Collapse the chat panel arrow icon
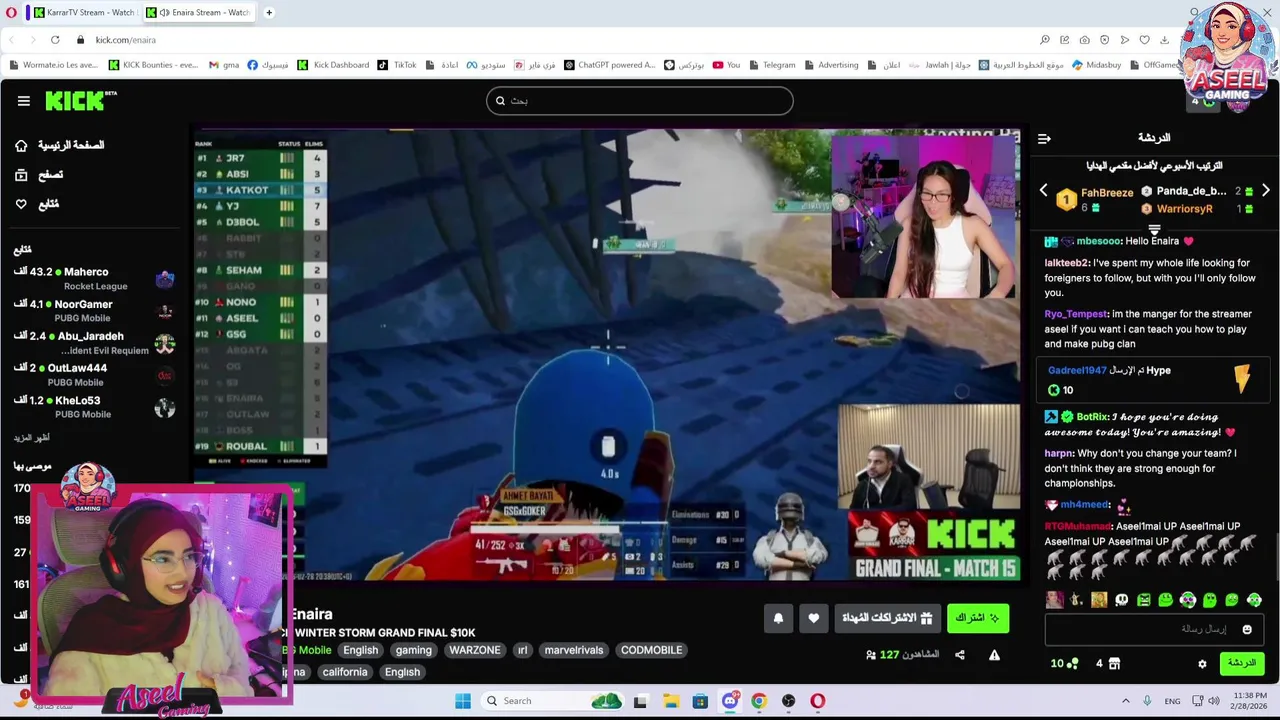 [x=1044, y=138]
